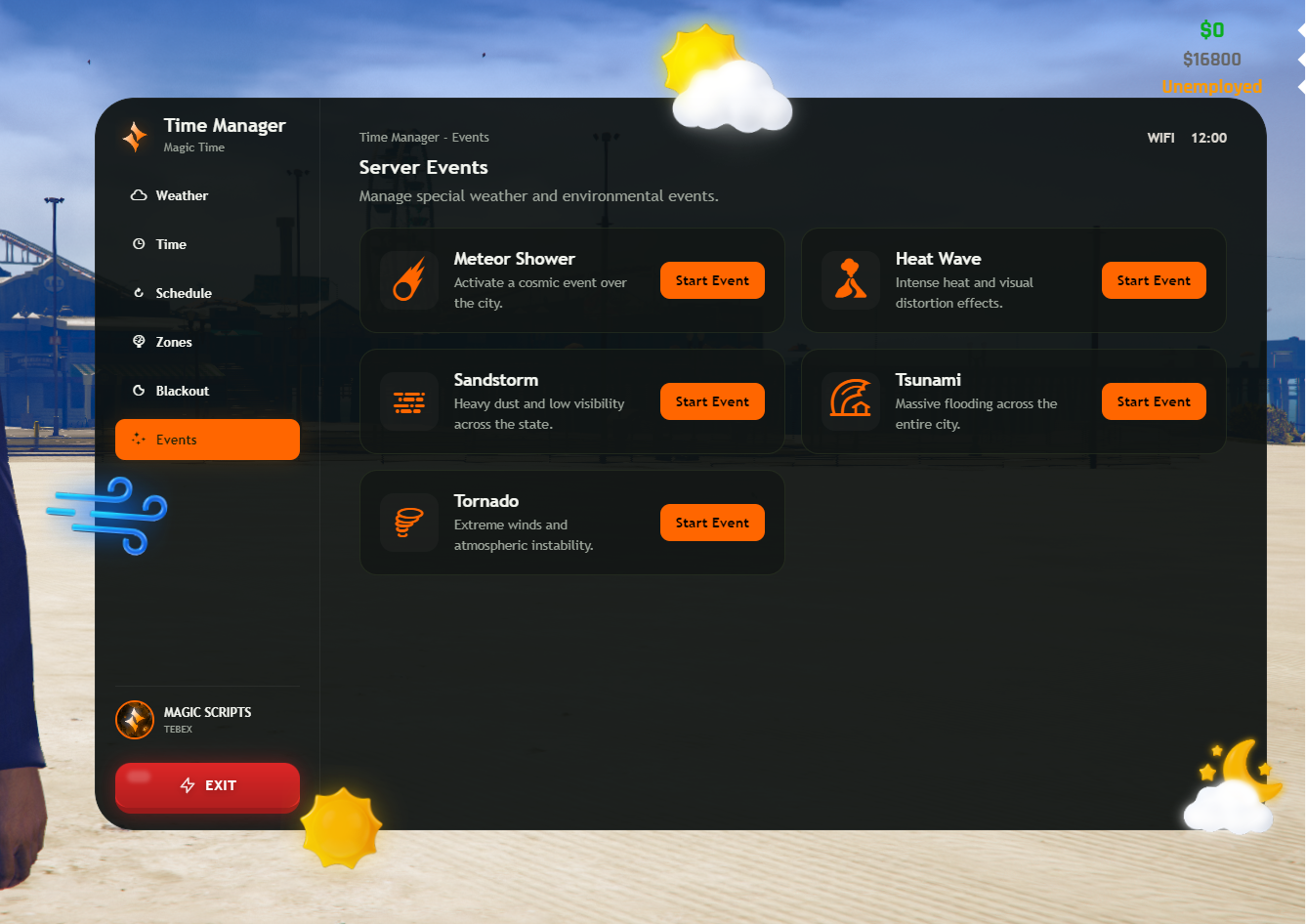Click the Tsunami wave icon

point(851,399)
